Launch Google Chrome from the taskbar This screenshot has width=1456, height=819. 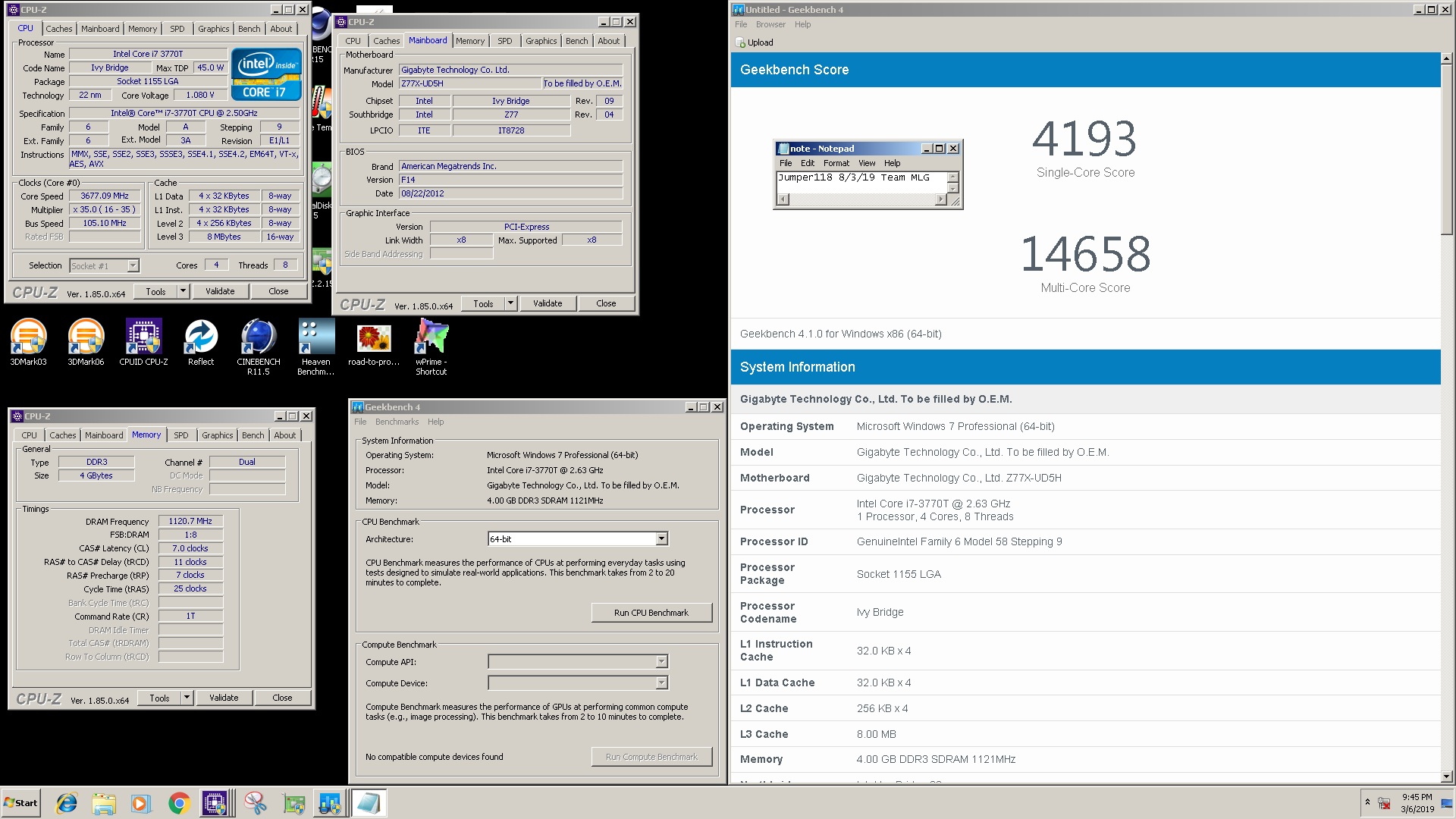point(179,803)
